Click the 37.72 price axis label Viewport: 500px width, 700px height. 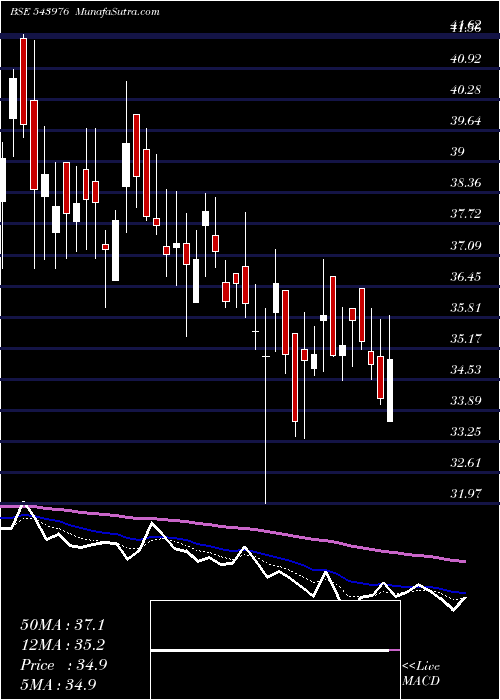pyautogui.click(x=466, y=214)
